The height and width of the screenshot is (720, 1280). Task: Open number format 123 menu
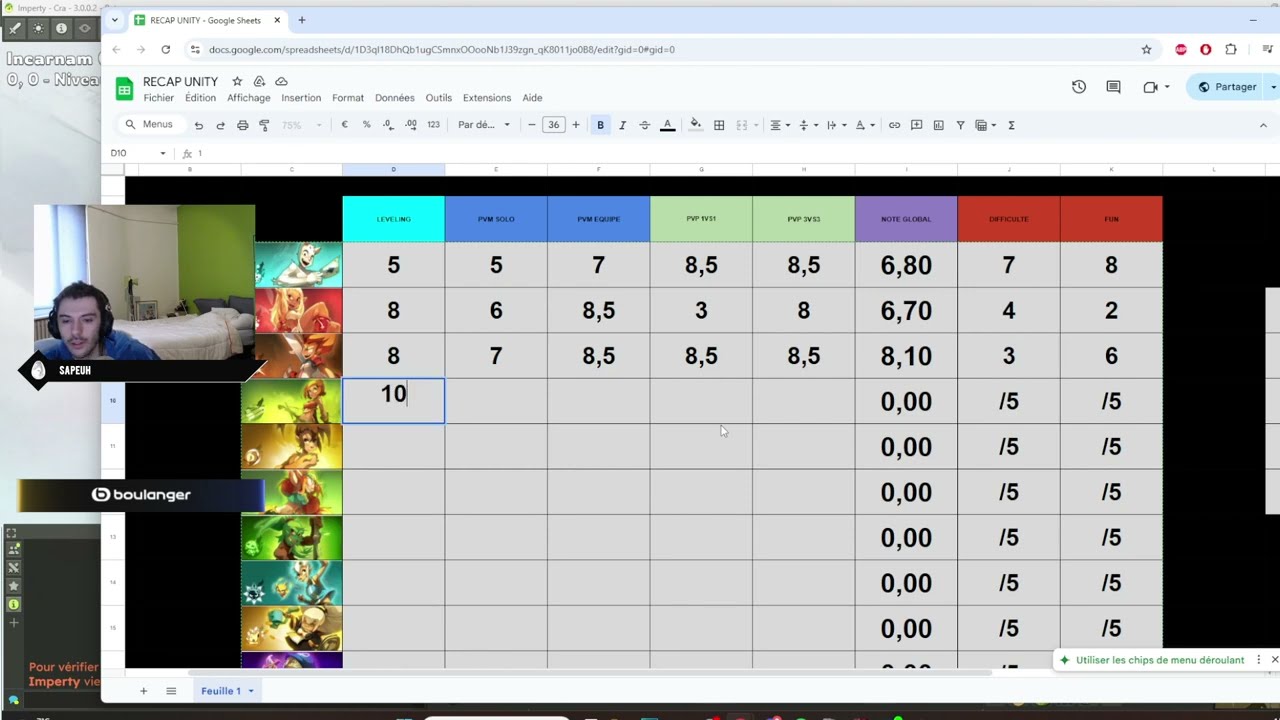433,125
